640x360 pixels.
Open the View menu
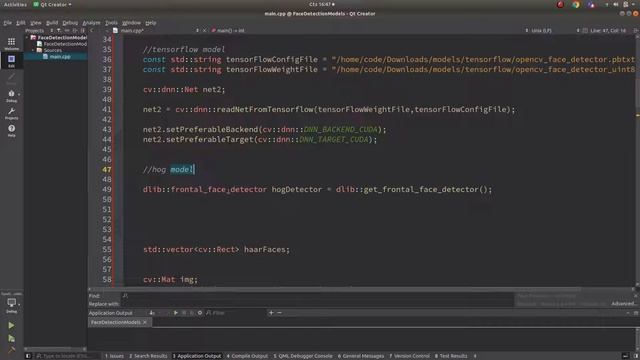point(36,23)
